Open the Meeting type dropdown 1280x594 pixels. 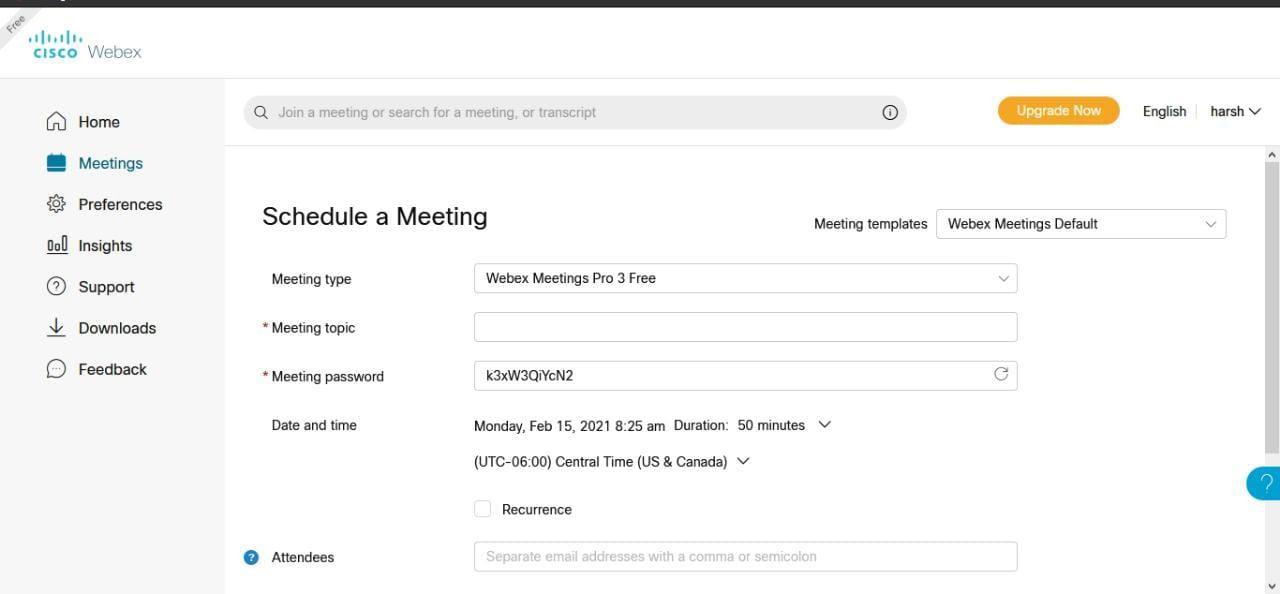(x=745, y=278)
